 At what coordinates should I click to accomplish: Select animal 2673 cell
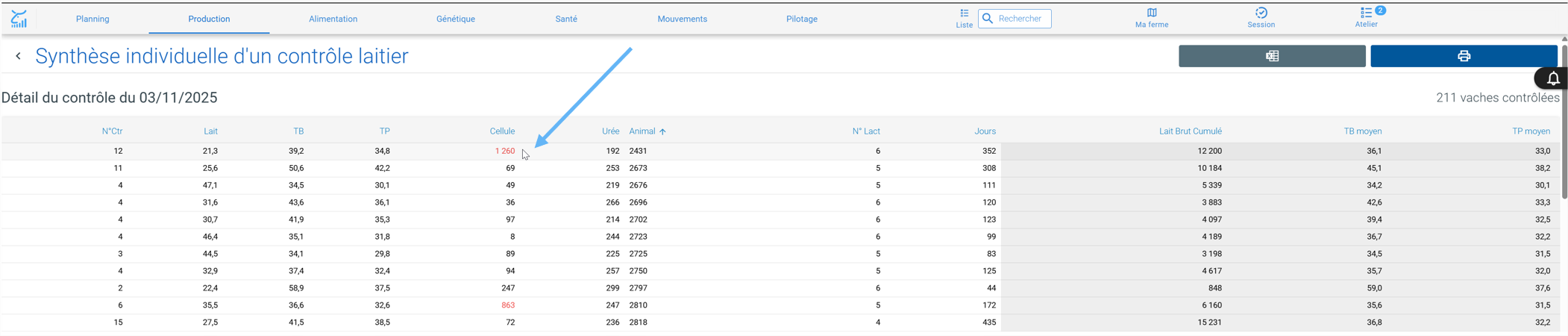(638, 168)
